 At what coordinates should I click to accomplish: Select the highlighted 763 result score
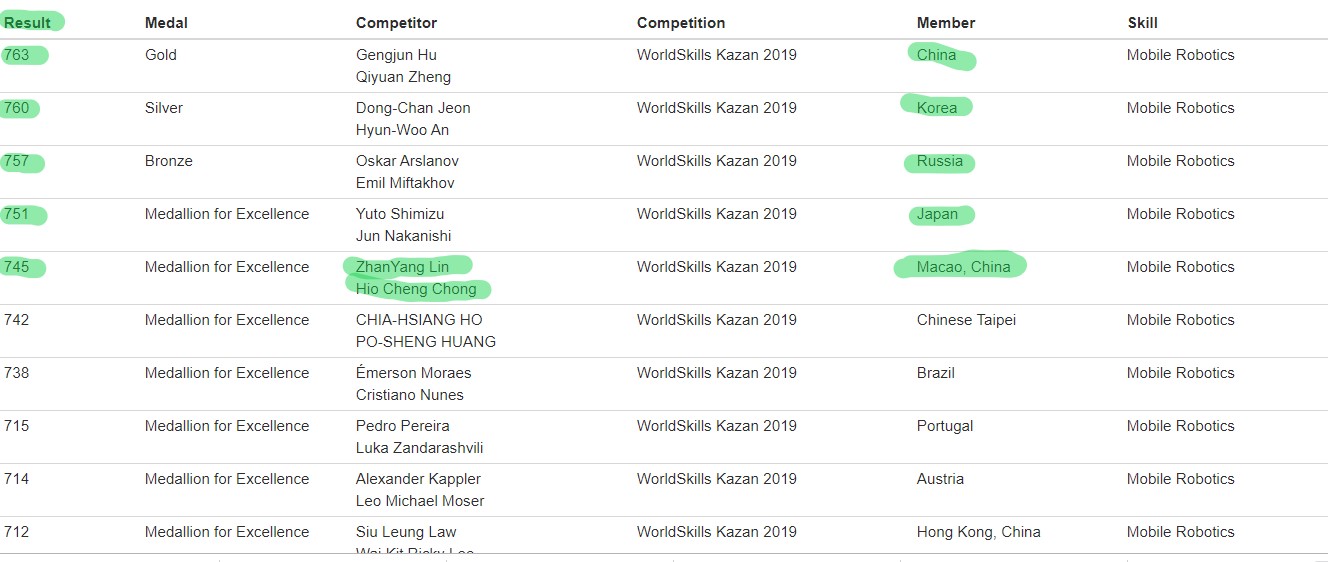point(16,55)
